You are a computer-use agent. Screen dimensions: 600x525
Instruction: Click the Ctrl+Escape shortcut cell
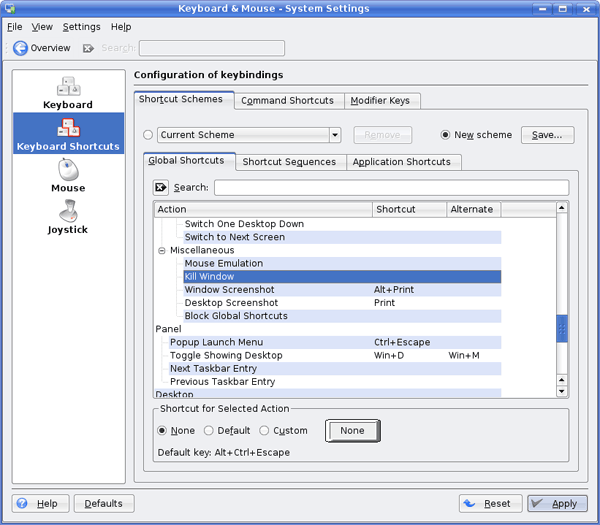[402, 342]
